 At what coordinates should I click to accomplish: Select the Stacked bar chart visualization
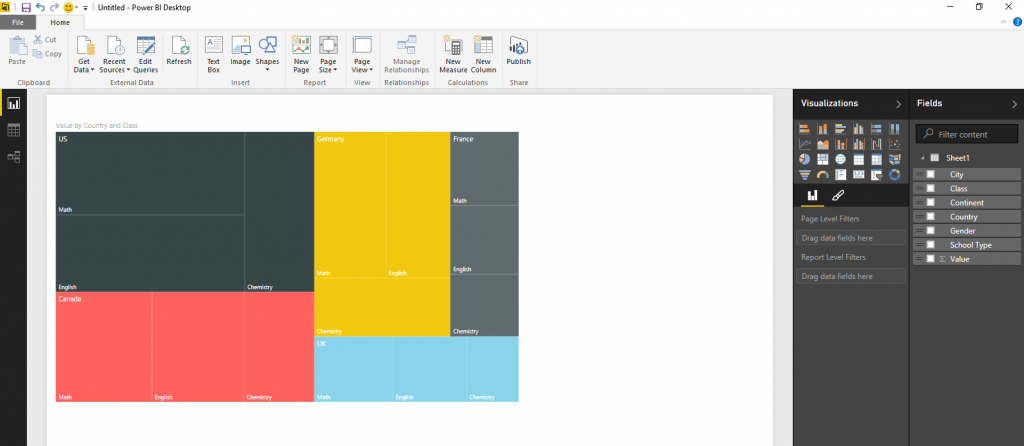(805, 129)
